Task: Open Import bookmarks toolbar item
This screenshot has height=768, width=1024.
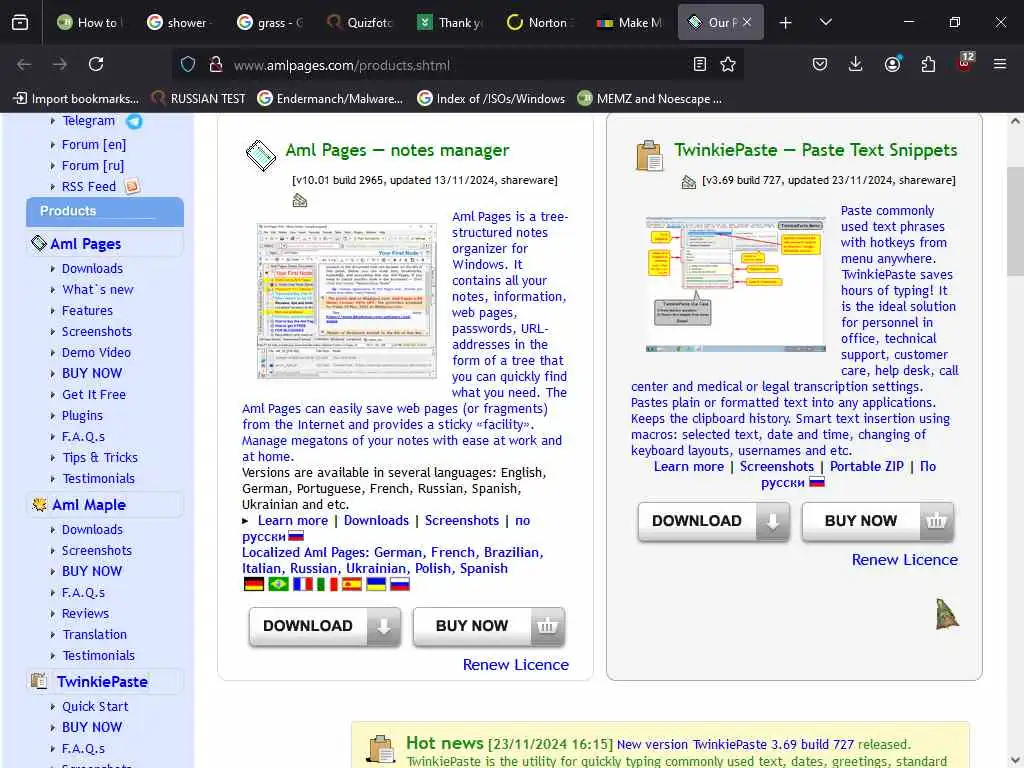Action: tap(76, 99)
